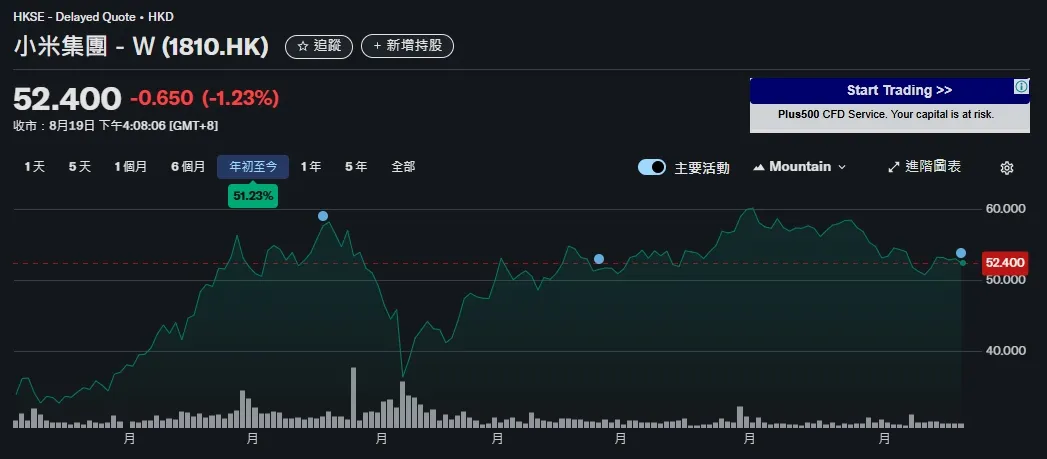Click the ad info icon
The height and width of the screenshot is (459, 1047).
tap(1021, 87)
